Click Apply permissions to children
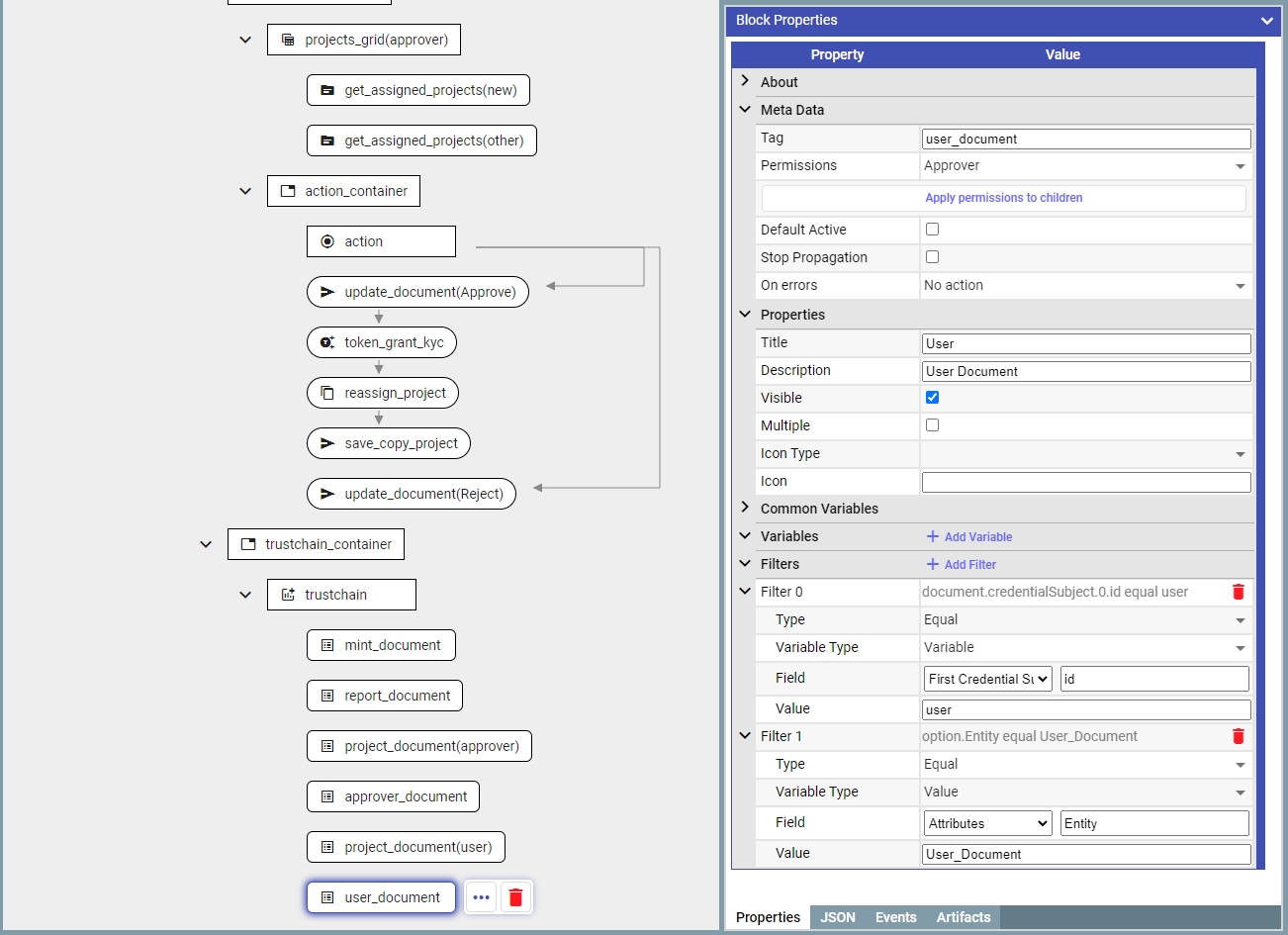1288x935 pixels. tap(1003, 198)
